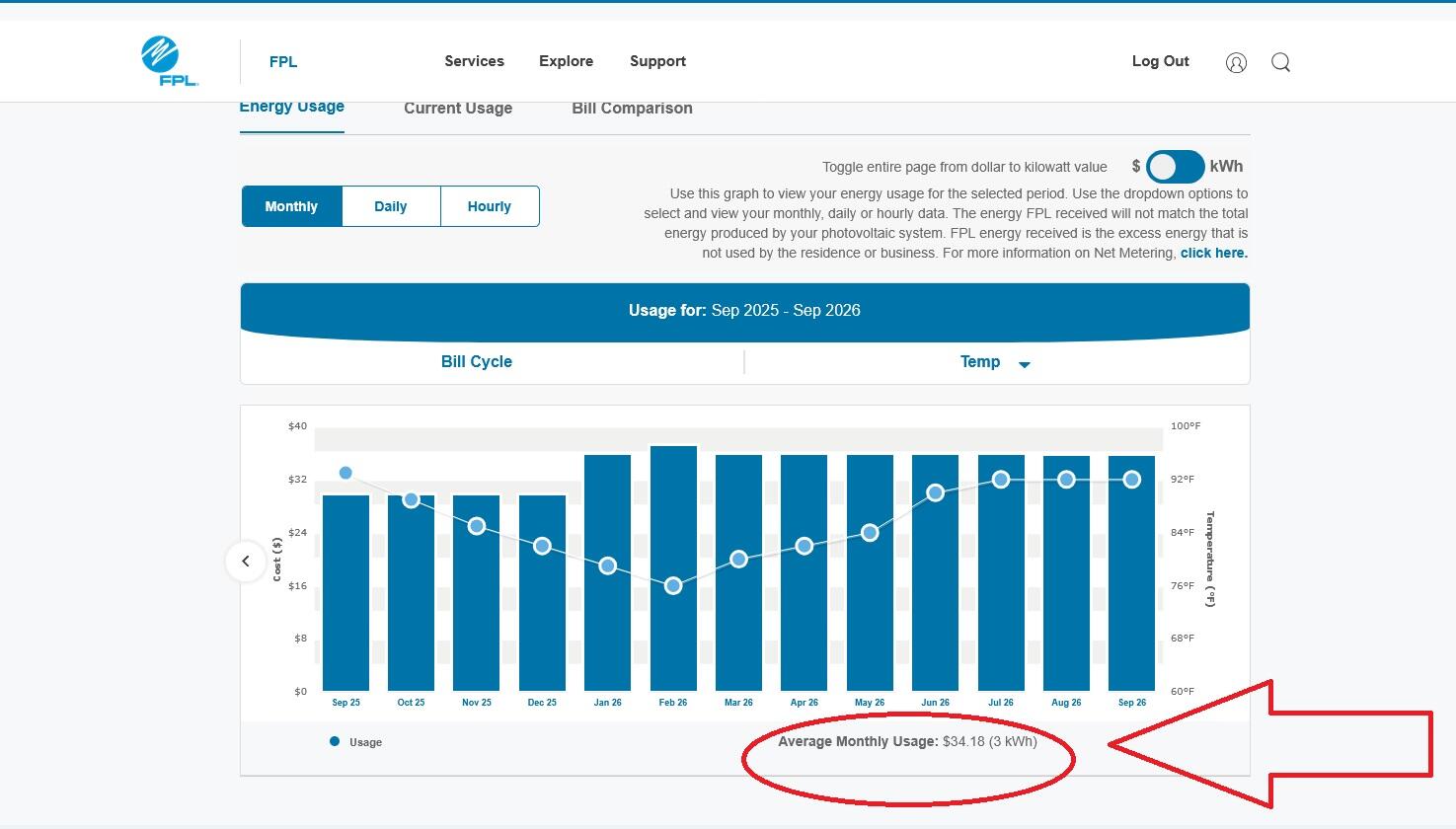Toggle page from dollar to kWh
The image size is (1456, 829).
1175,167
